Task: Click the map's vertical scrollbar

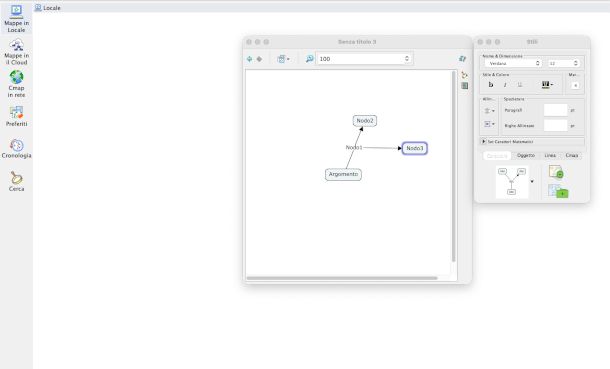Action: (x=454, y=166)
